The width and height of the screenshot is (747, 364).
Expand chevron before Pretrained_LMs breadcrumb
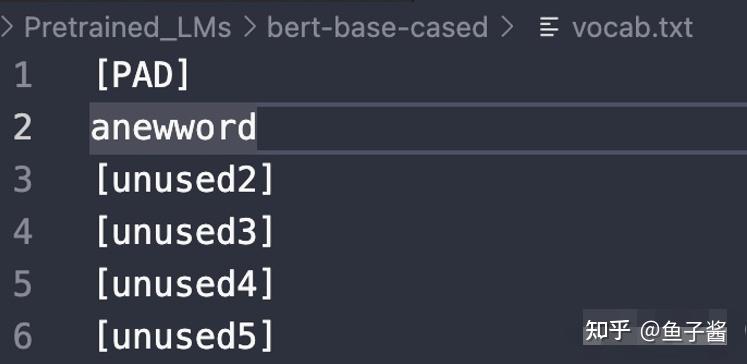pos(6,28)
